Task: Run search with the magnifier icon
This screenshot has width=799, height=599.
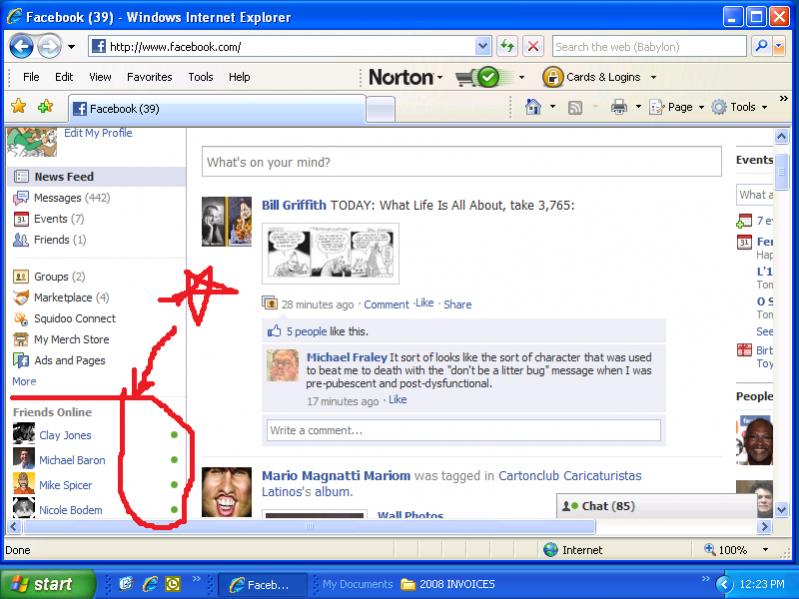Action: click(761, 47)
